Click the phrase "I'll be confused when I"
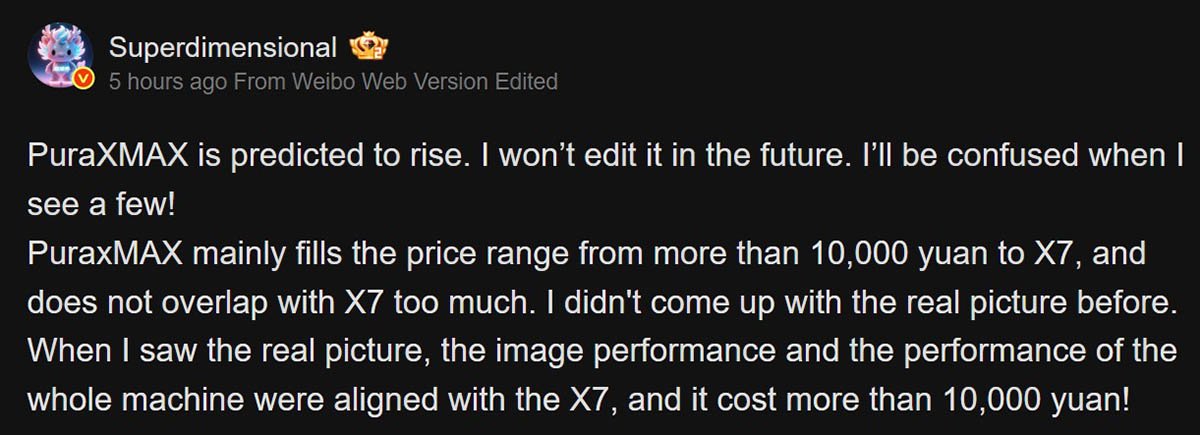Viewport: 1200px width, 435px height. tap(1010, 157)
